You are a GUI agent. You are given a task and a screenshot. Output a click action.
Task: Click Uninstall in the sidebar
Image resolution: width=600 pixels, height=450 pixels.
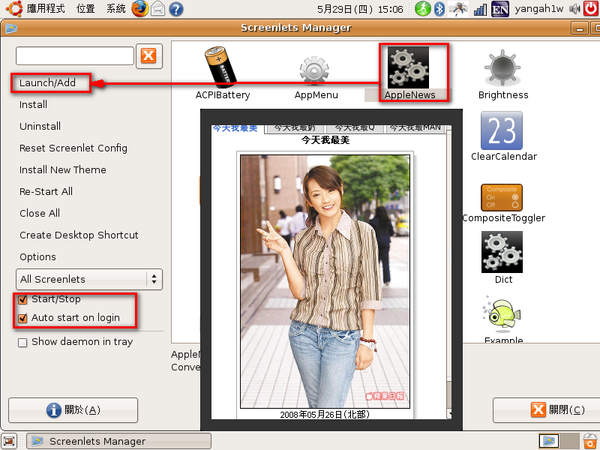click(x=40, y=126)
